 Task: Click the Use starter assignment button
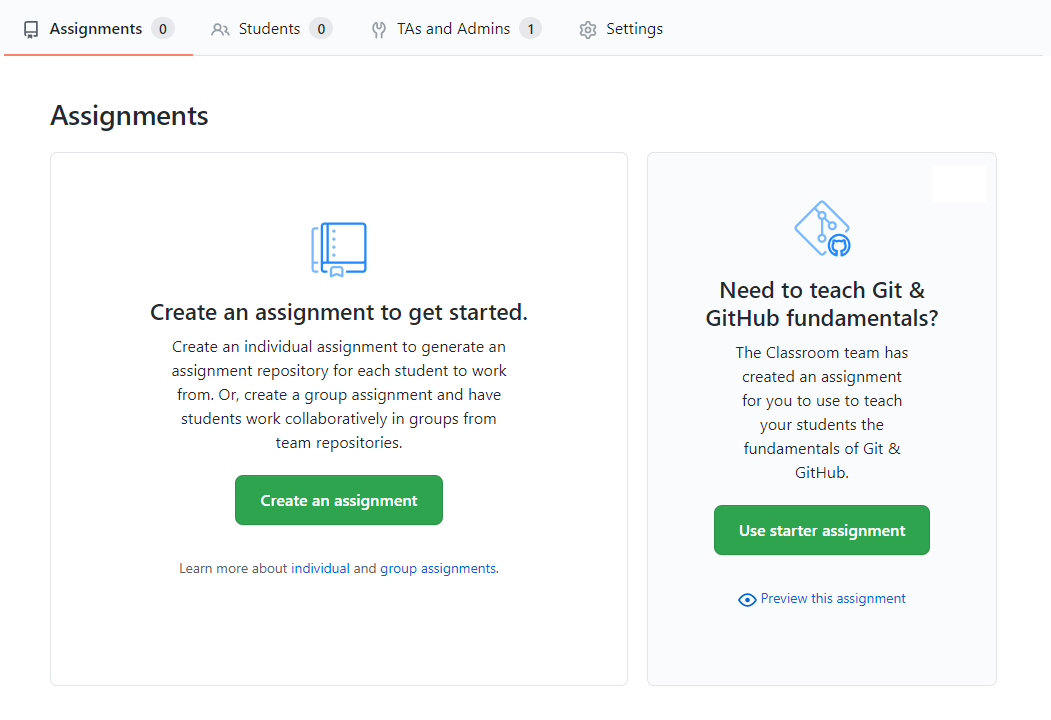tap(822, 530)
